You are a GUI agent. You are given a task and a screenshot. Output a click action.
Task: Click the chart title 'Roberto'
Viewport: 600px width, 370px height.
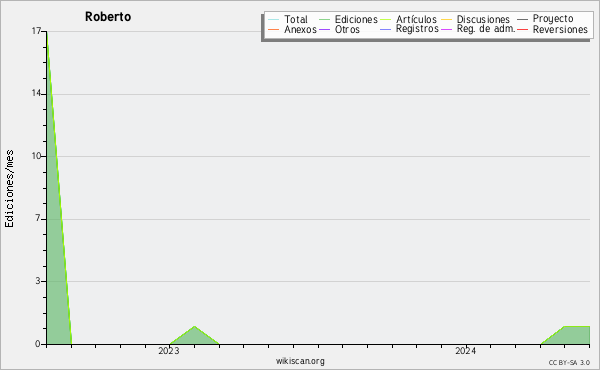tap(108, 17)
